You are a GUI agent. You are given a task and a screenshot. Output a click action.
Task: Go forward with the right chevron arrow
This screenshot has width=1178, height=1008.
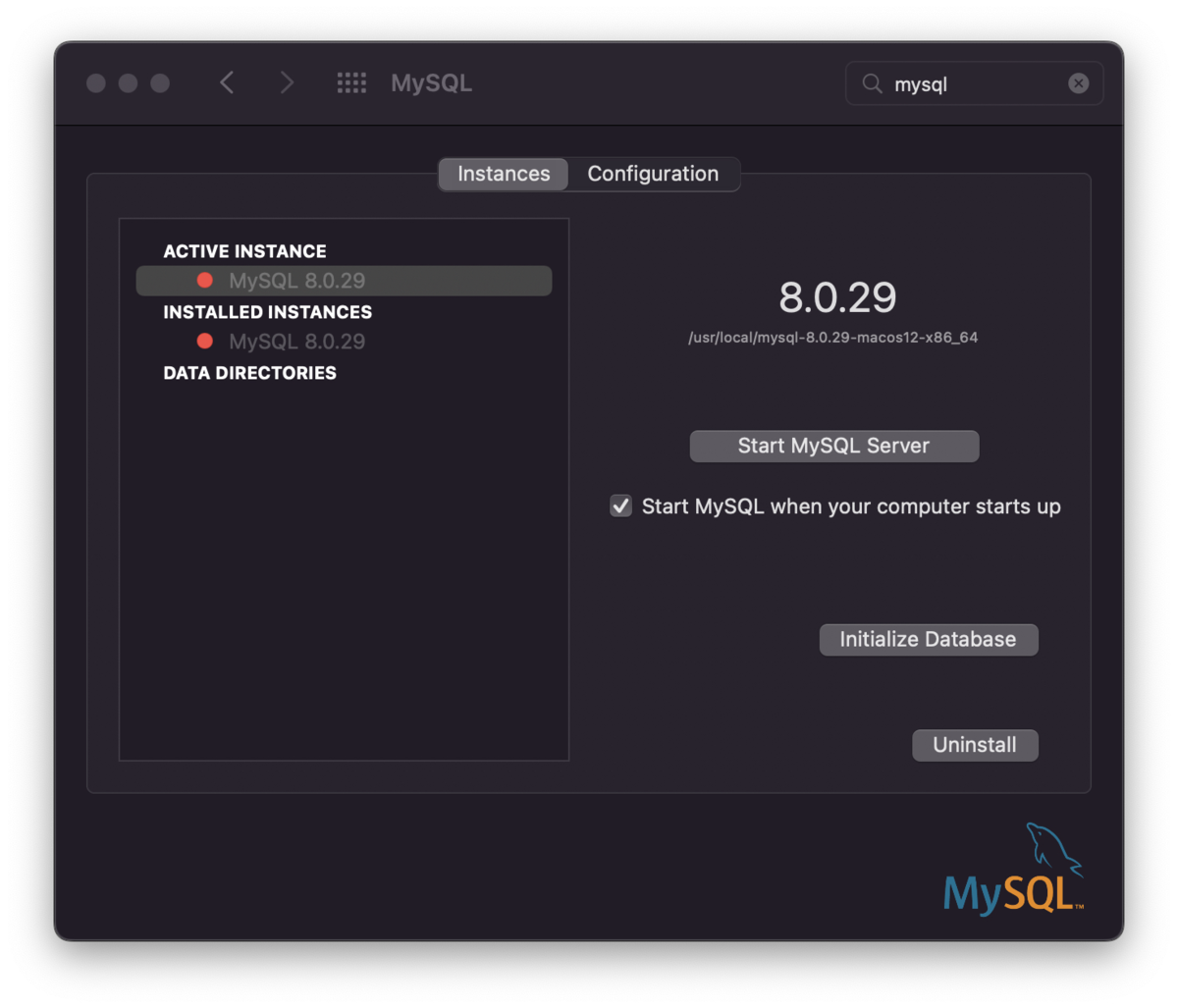[287, 83]
